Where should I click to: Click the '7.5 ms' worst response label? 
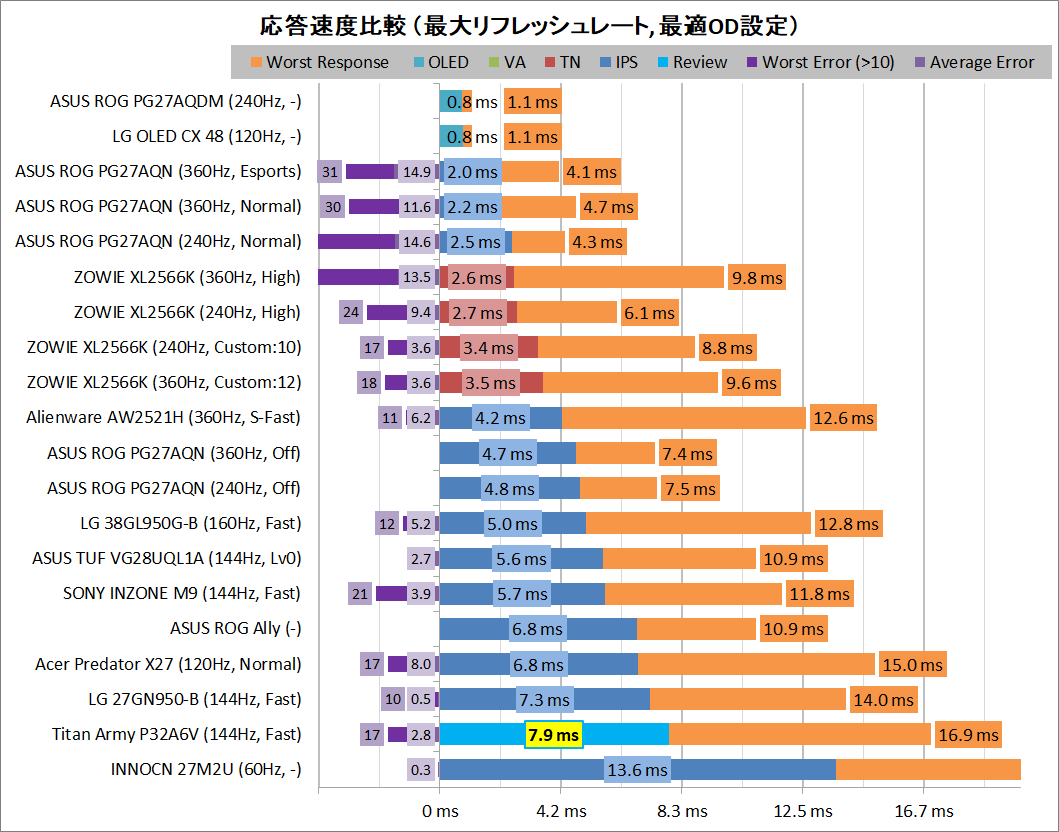(x=690, y=489)
